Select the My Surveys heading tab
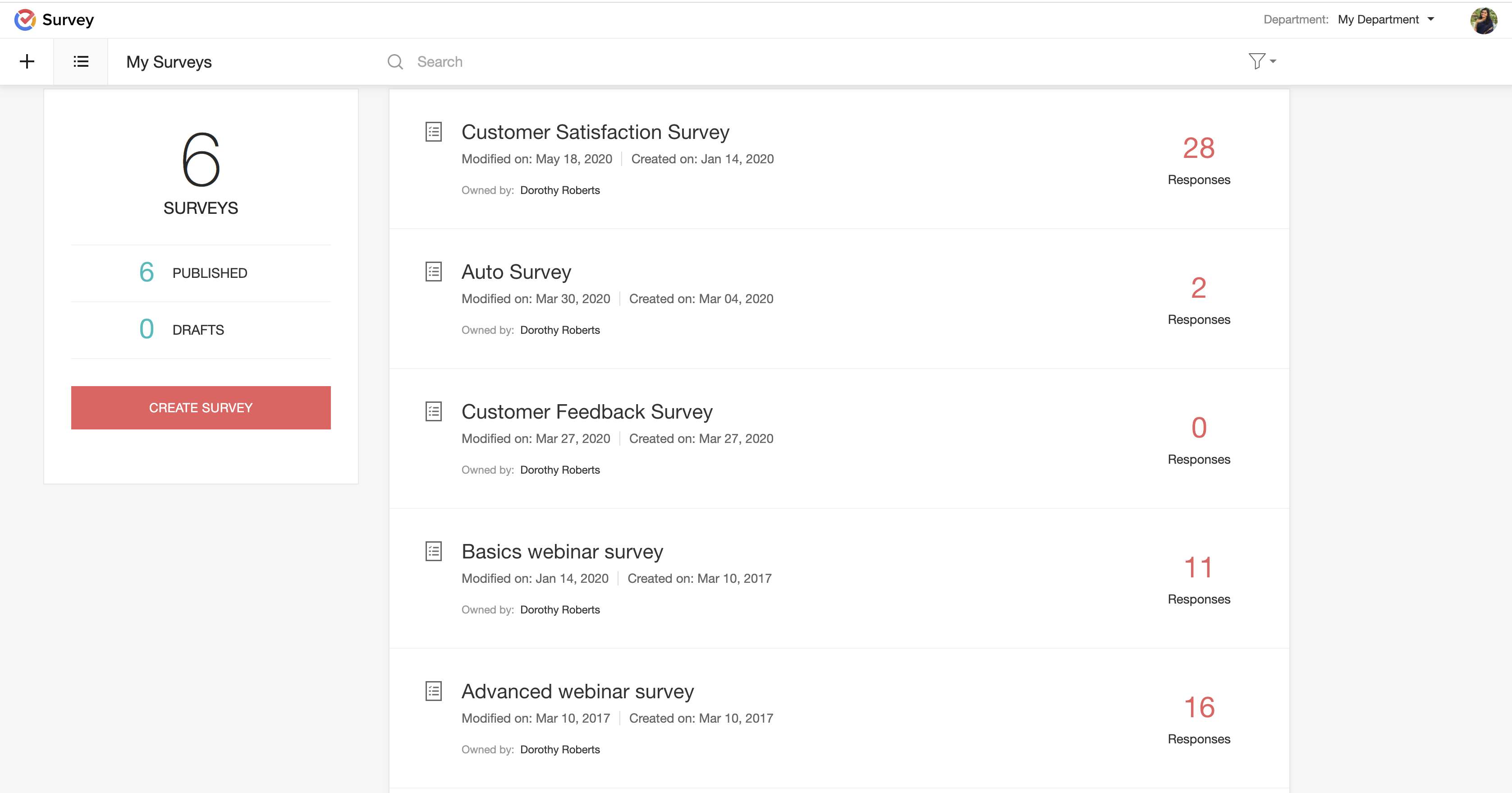Image resolution: width=1512 pixels, height=793 pixels. (169, 62)
